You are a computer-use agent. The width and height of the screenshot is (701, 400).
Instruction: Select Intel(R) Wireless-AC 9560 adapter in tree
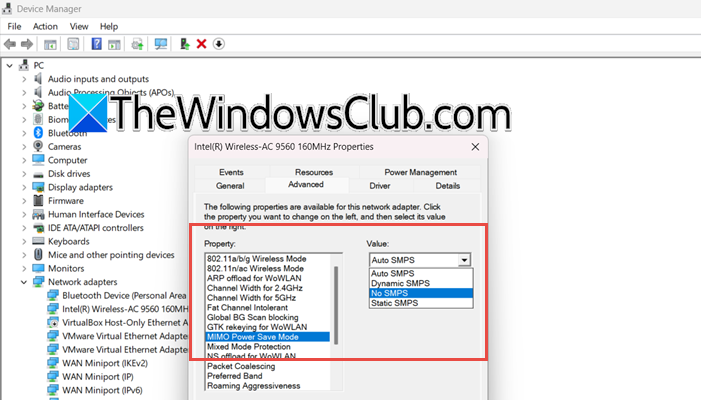tap(125, 309)
